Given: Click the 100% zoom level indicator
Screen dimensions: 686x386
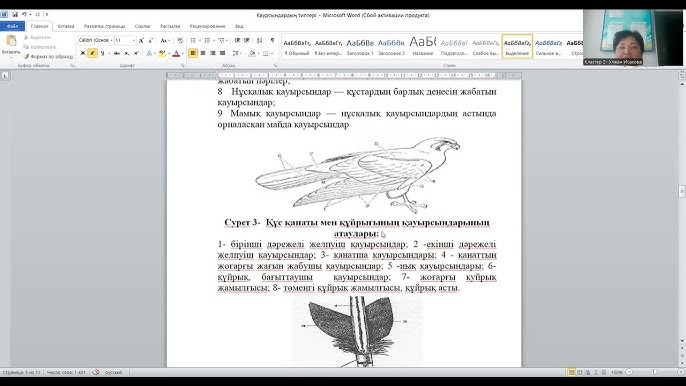Looking at the screenshot, I should (617, 372).
